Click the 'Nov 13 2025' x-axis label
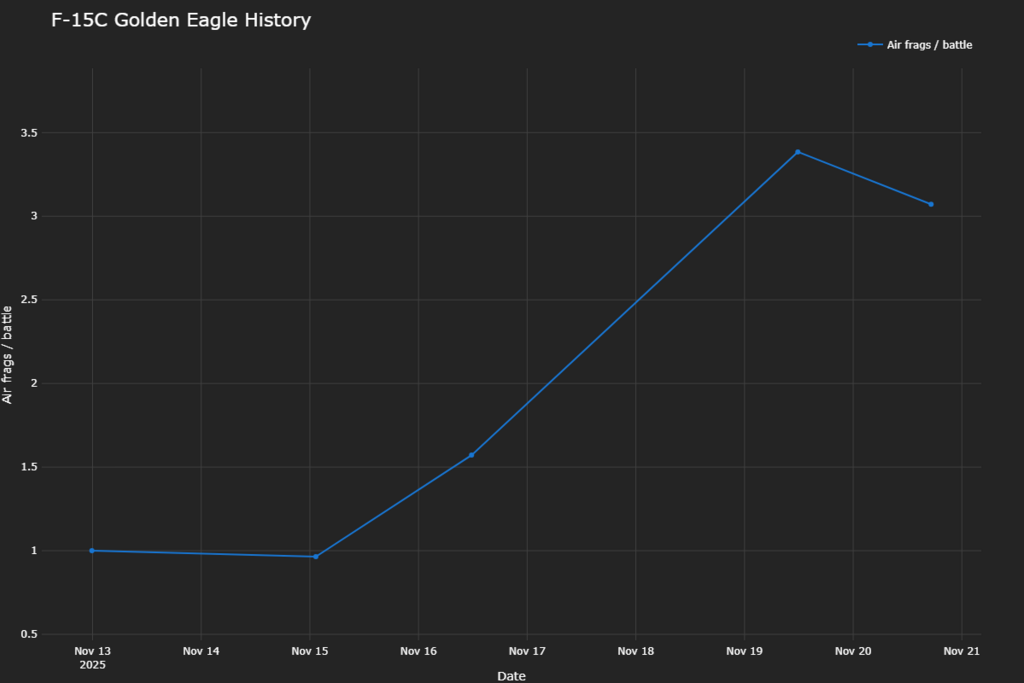1024x683 pixels. click(92, 657)
